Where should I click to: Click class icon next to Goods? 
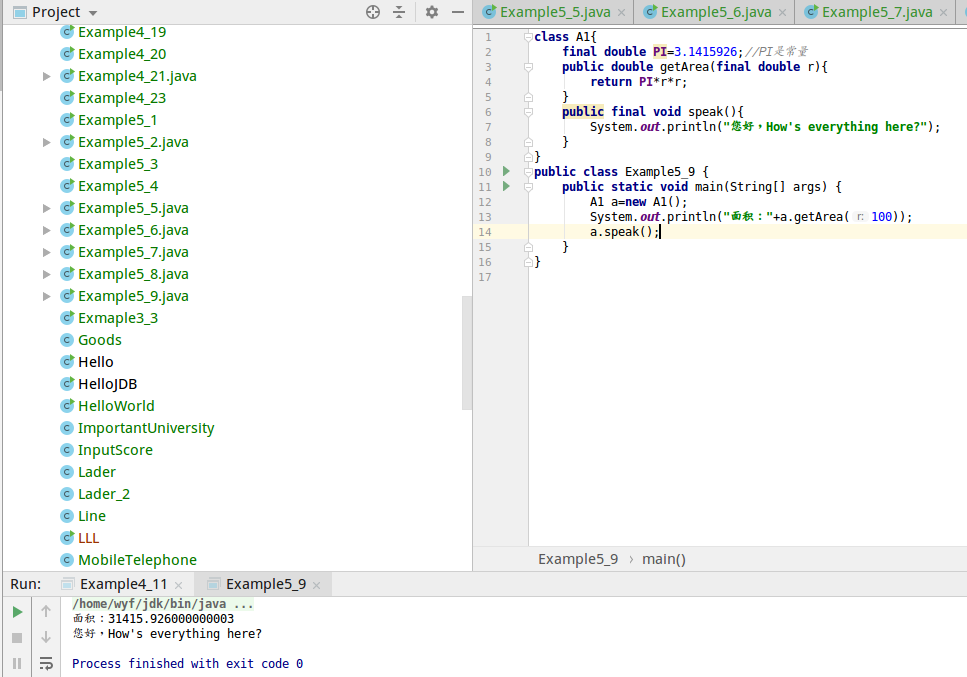click(x=67, y=340)
